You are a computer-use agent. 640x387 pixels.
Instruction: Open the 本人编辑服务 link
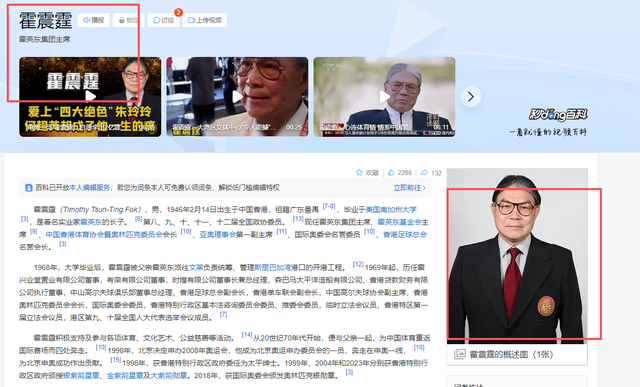click(x=89, y=188)
